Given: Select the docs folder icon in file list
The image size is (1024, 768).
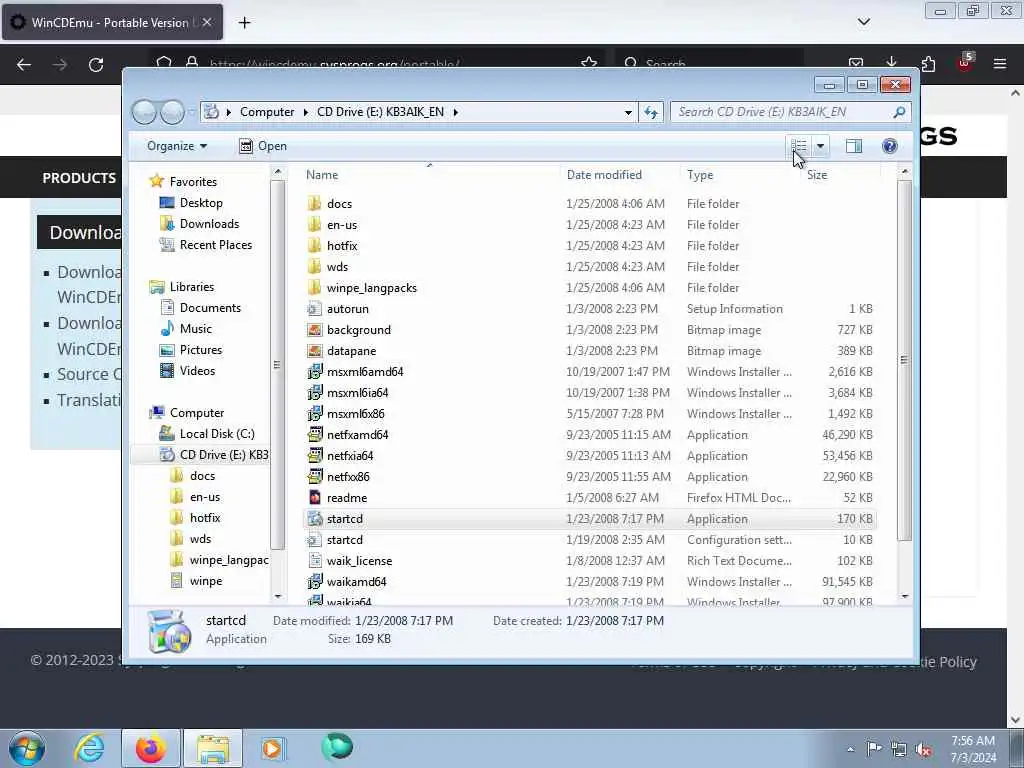Looking at the screenshot, I should [315, 204].
